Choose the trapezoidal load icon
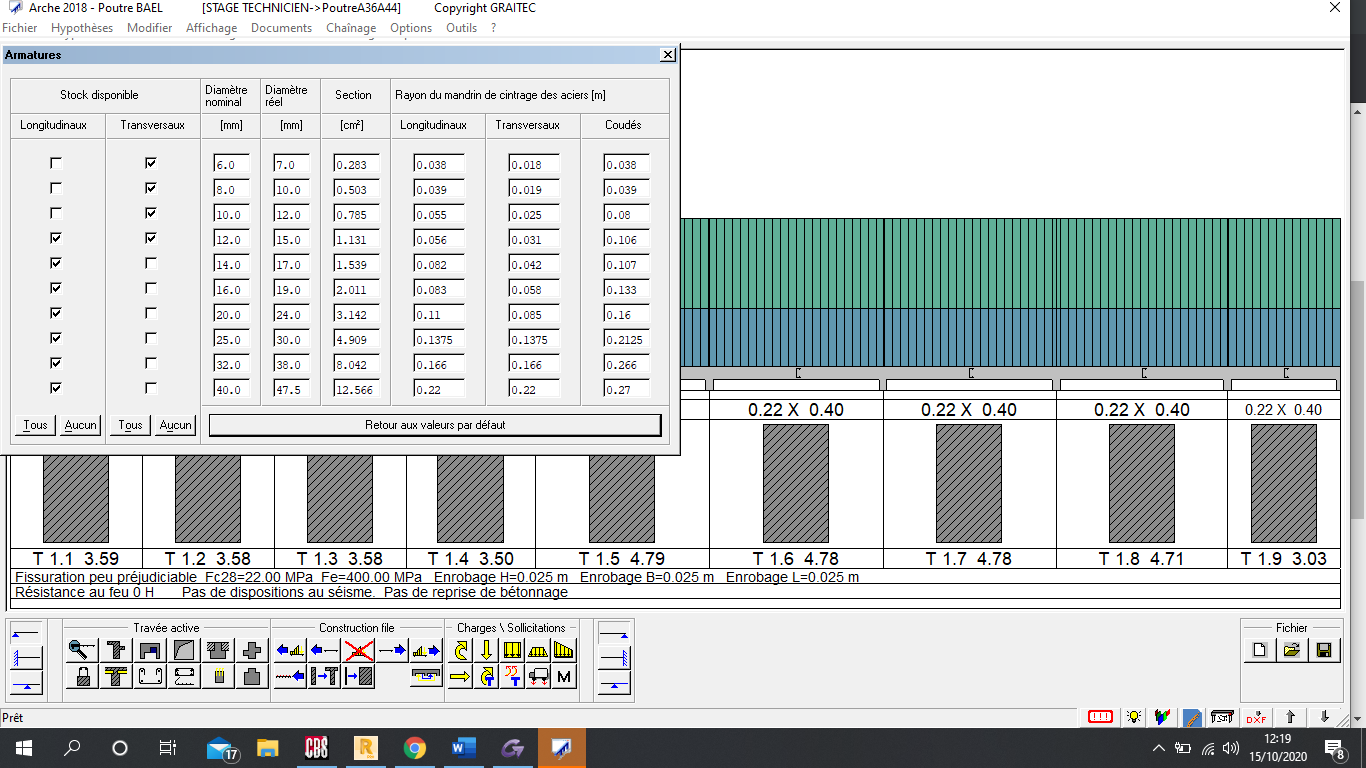The width and height of the screenshot is (1366, 768). (538, 650)
